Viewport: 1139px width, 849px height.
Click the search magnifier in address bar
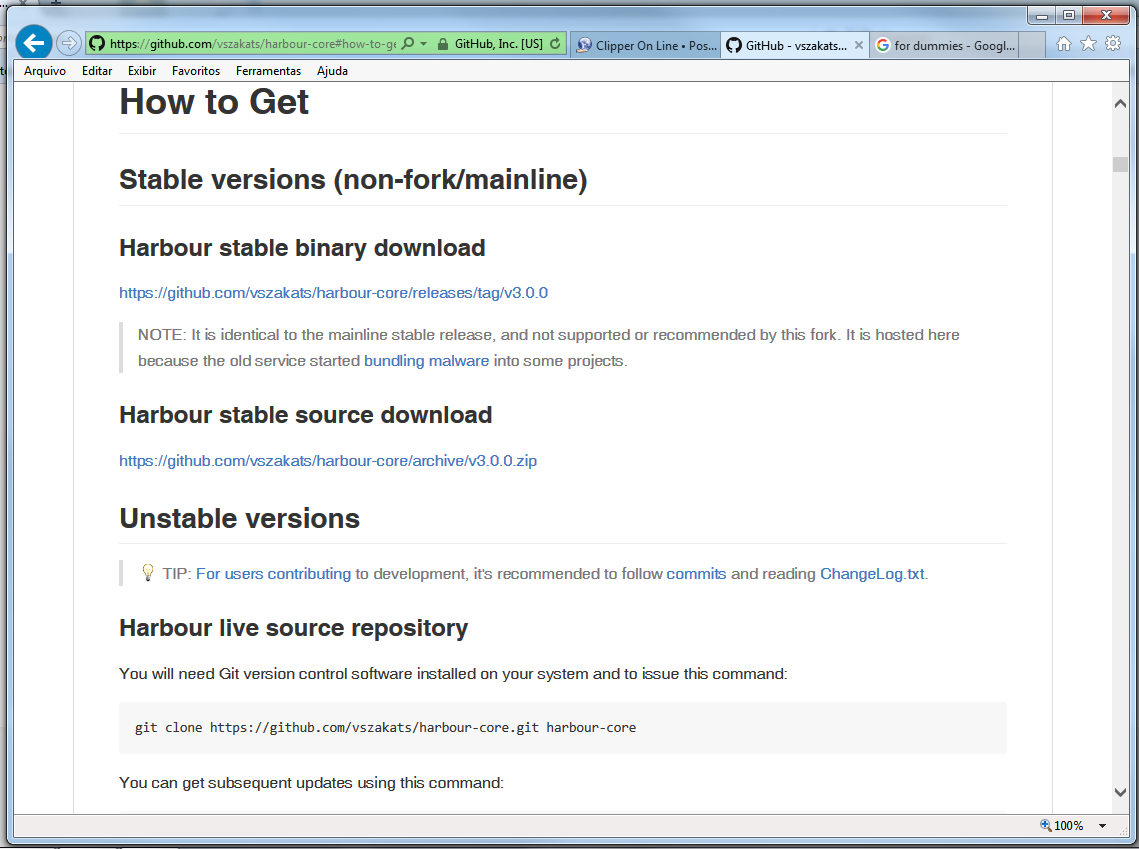click(408, 44)
